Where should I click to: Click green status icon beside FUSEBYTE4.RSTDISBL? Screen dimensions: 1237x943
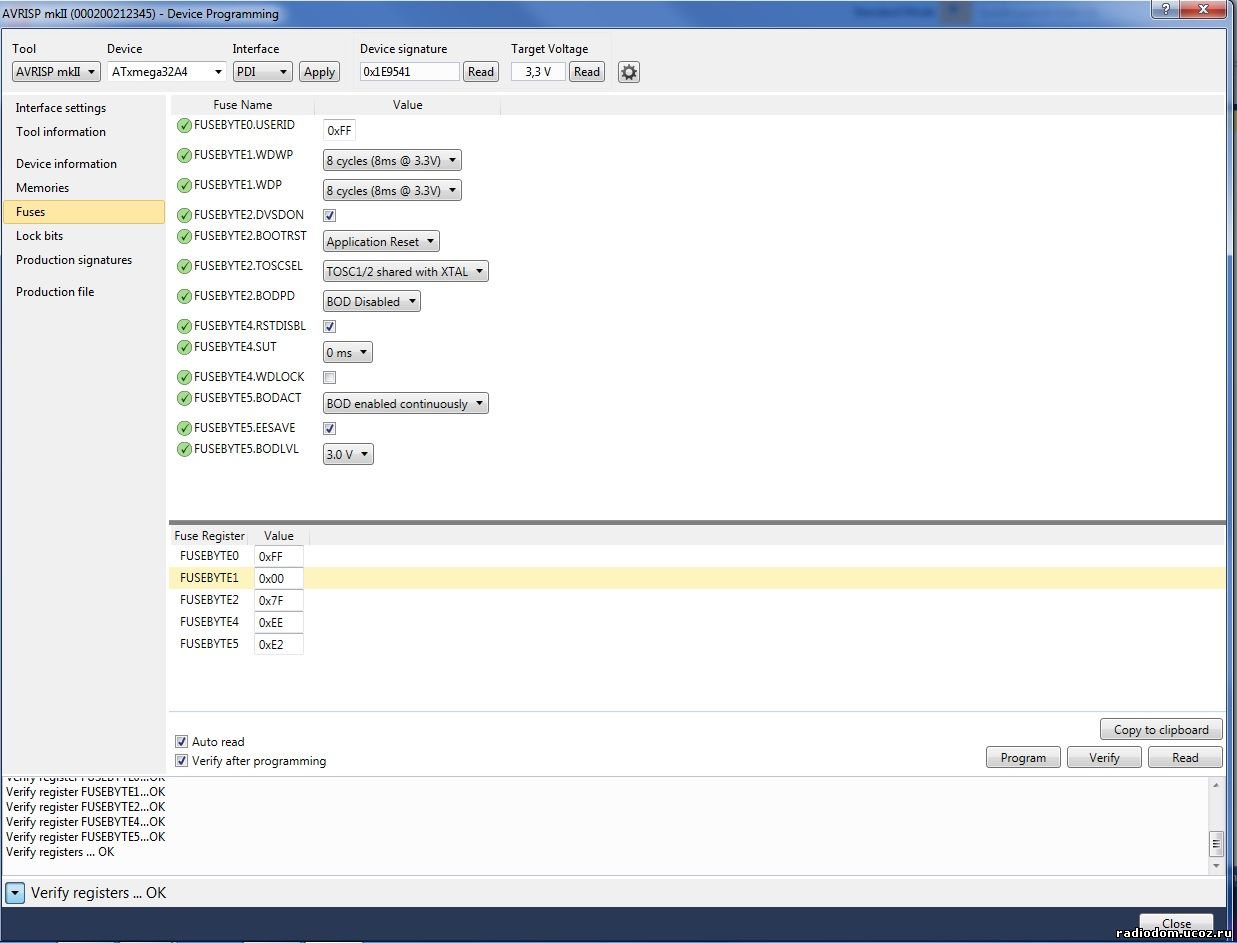pos(184,327)
